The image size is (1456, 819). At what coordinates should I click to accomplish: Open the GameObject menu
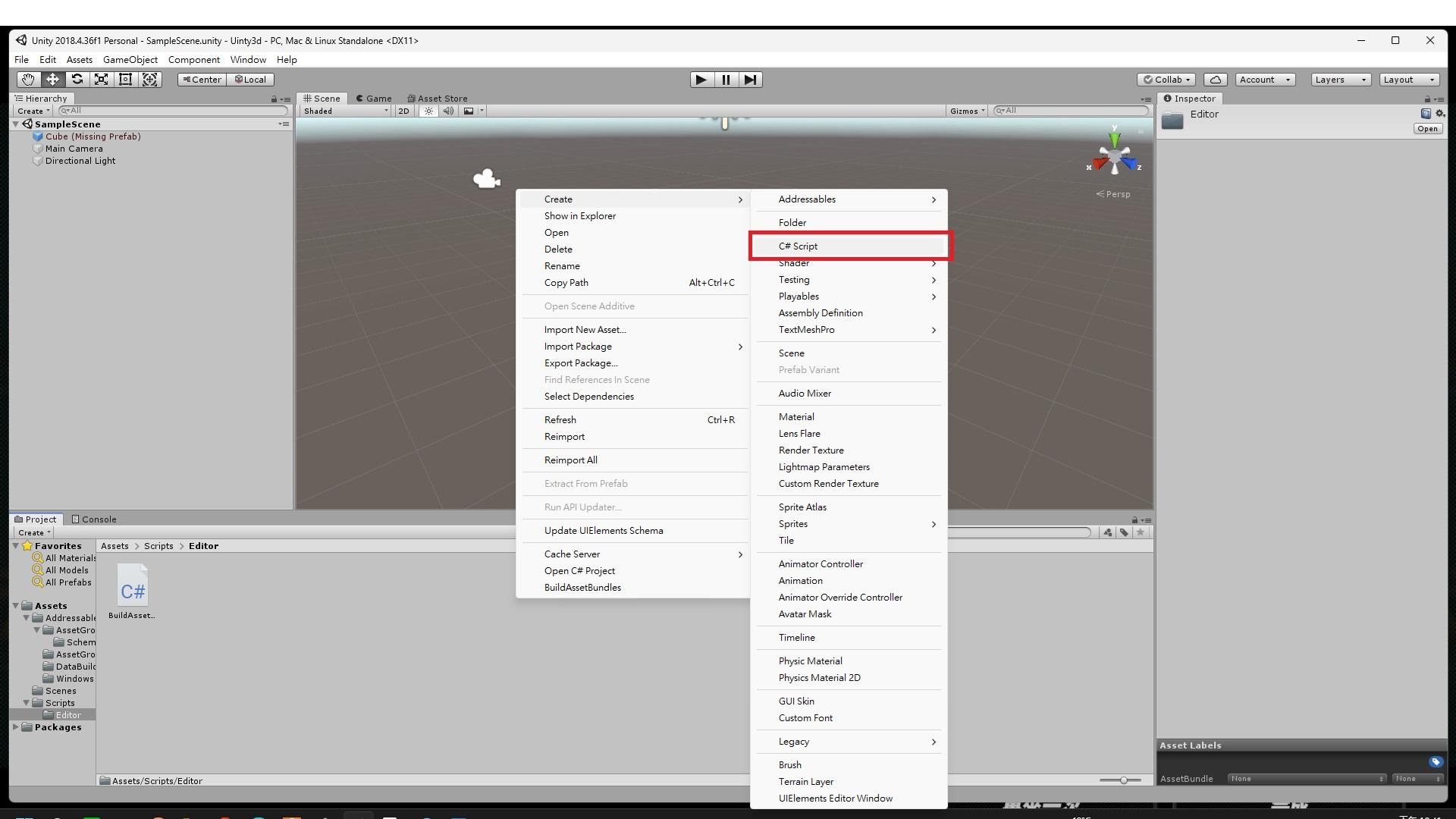point(130,59)
